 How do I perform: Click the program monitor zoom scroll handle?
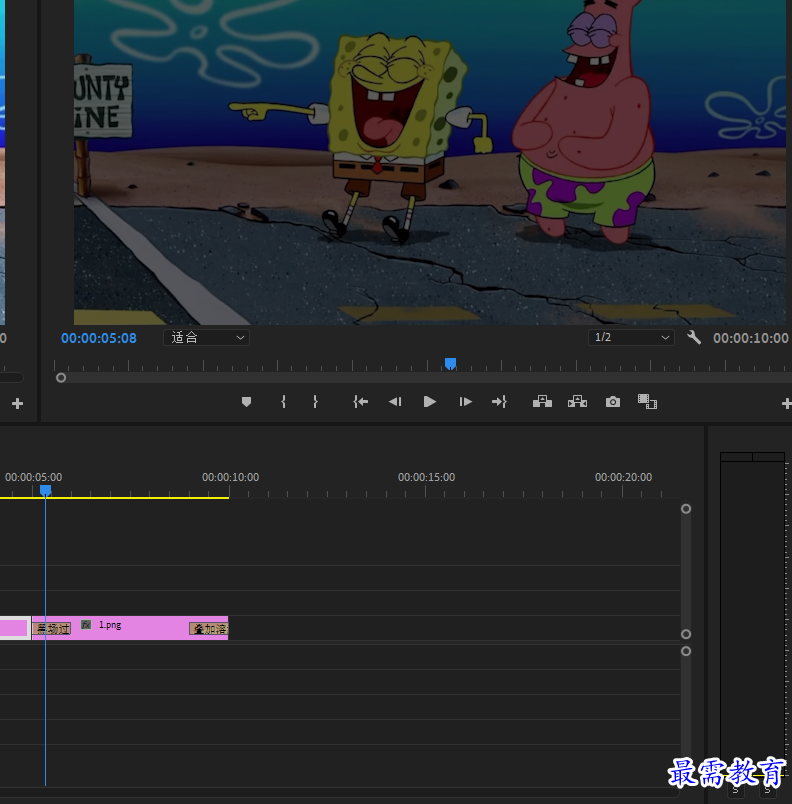[61, 378]
